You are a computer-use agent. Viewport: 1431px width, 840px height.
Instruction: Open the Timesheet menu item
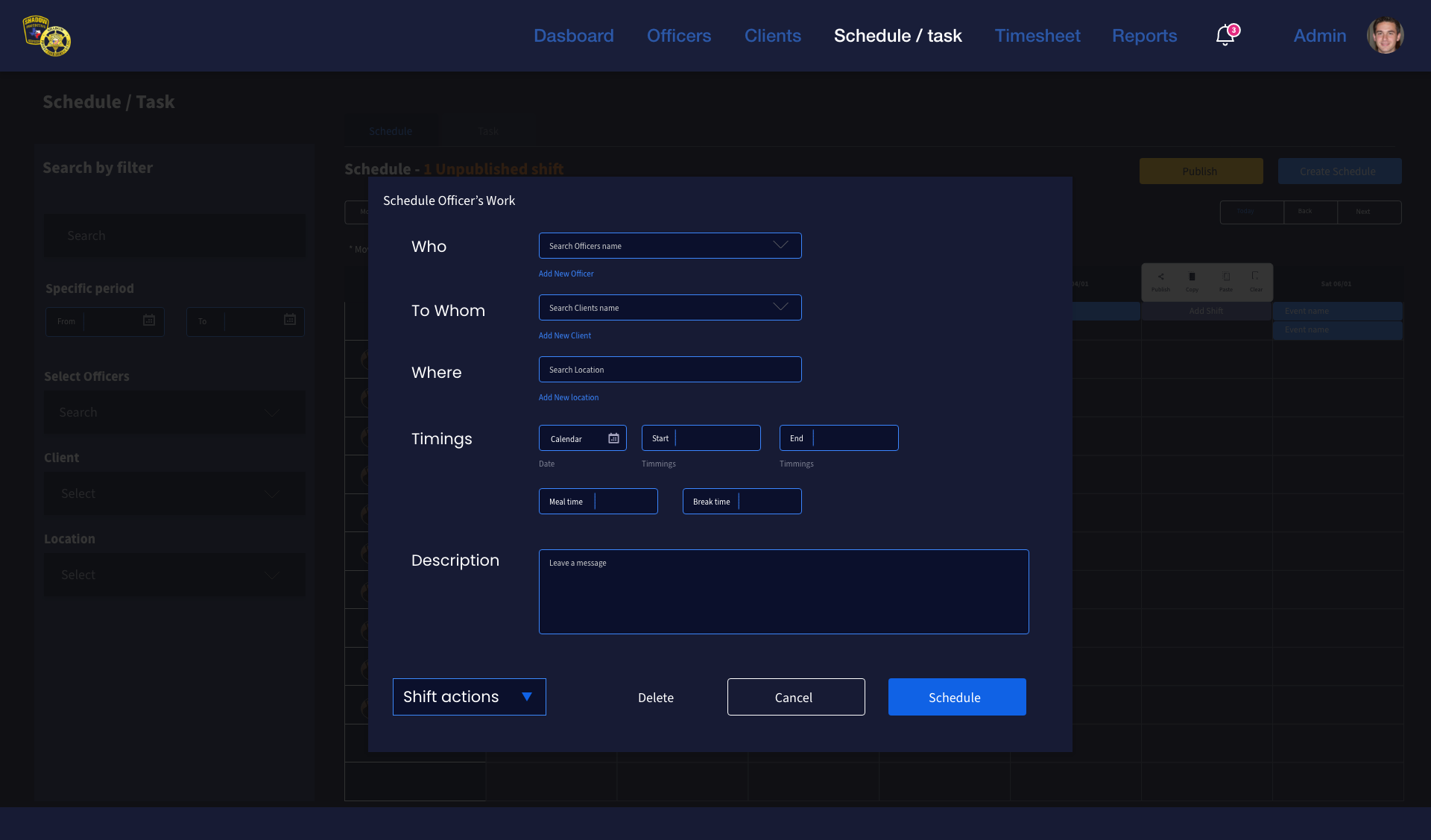pos(1037,36)
